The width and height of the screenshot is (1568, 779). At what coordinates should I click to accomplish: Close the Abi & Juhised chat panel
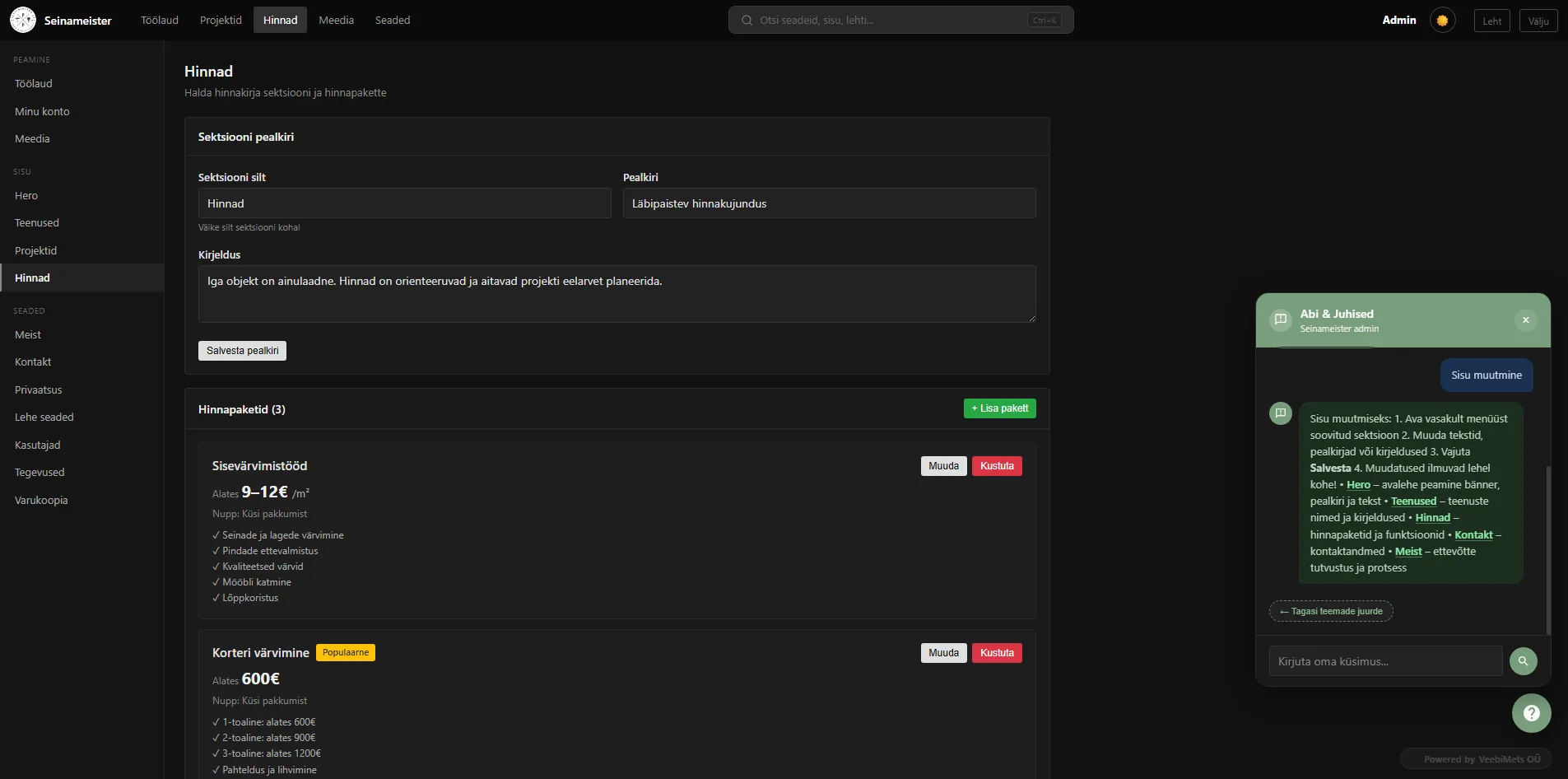tap(1525, 320)
